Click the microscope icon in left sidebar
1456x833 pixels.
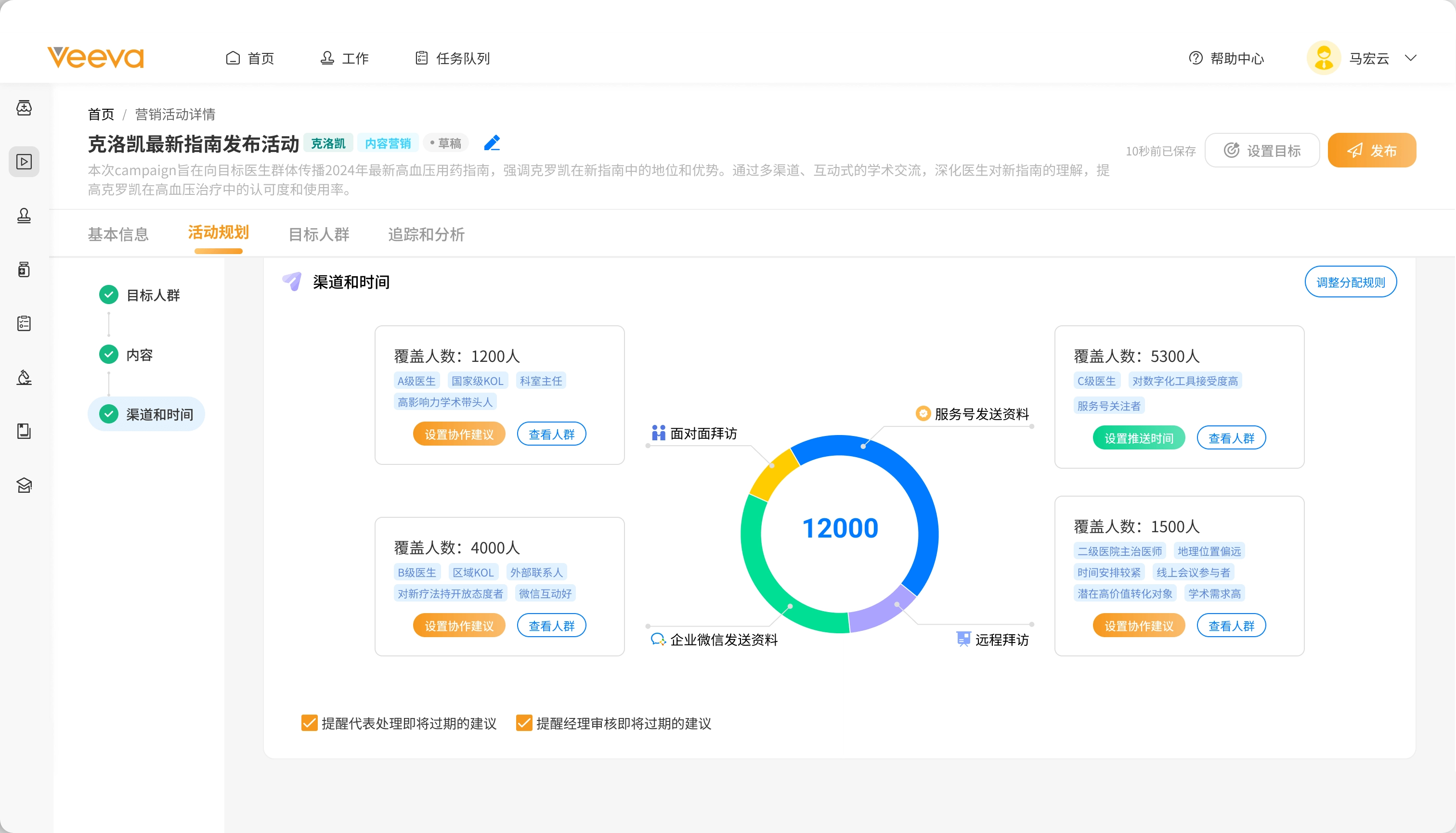click(x=24, y=378)
